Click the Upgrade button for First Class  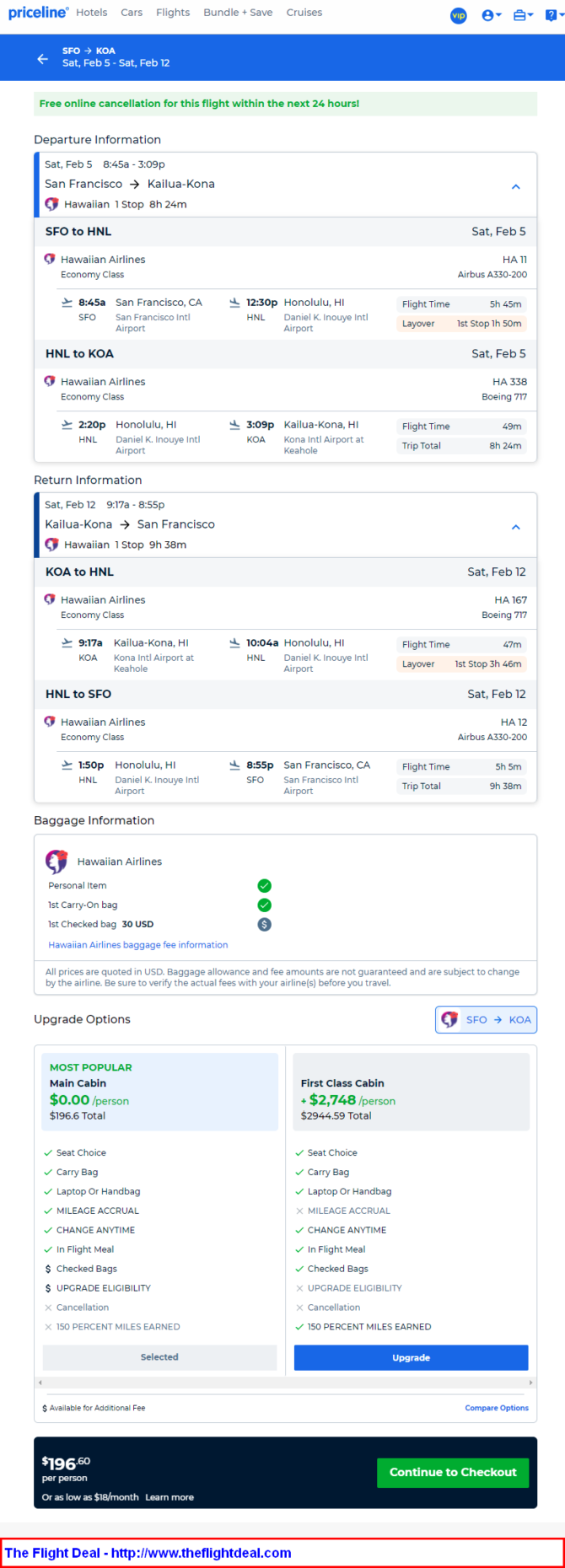click(411, 1357)
